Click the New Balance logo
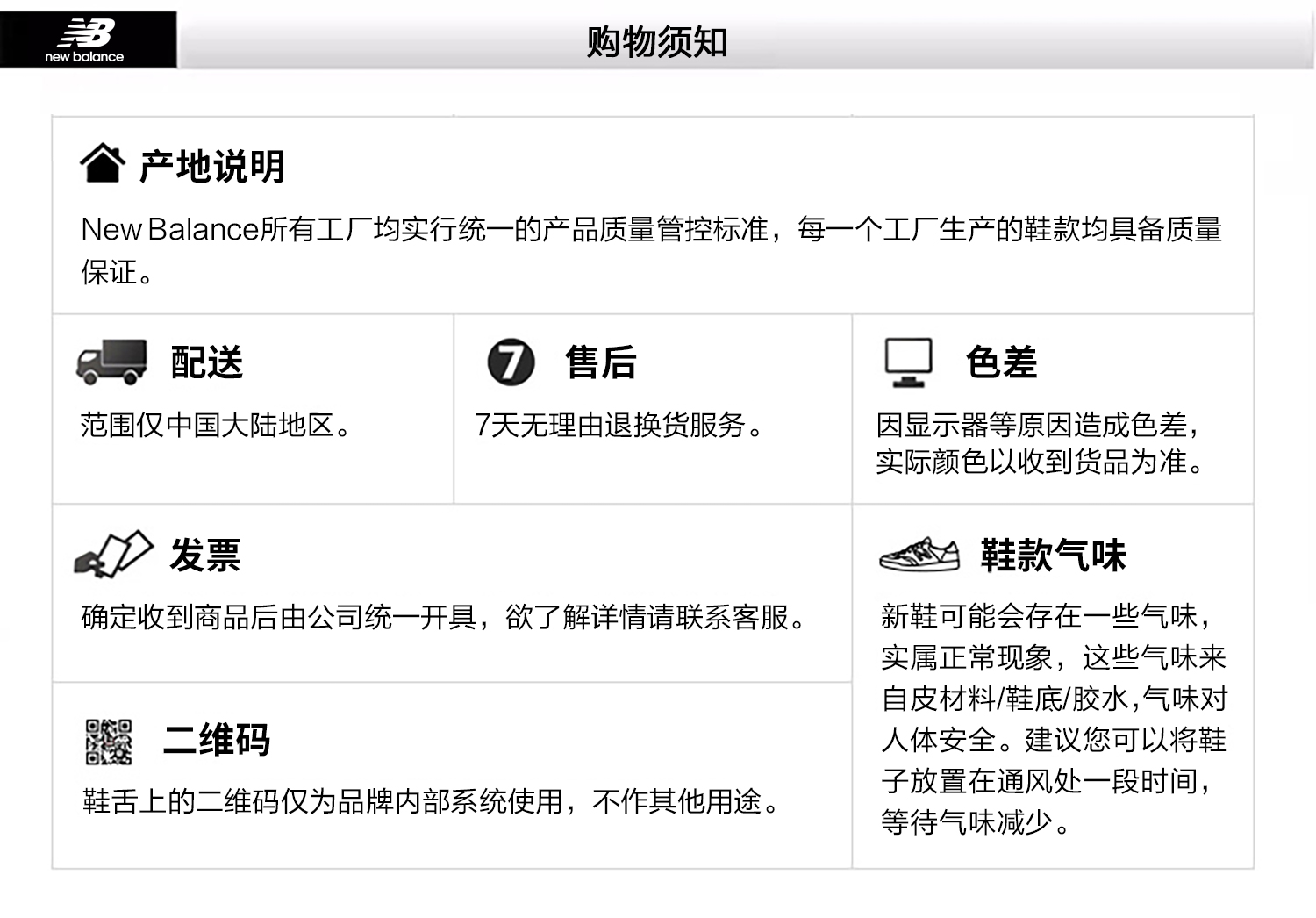This screenshot has width=1316, height=918. click(88, 39)
